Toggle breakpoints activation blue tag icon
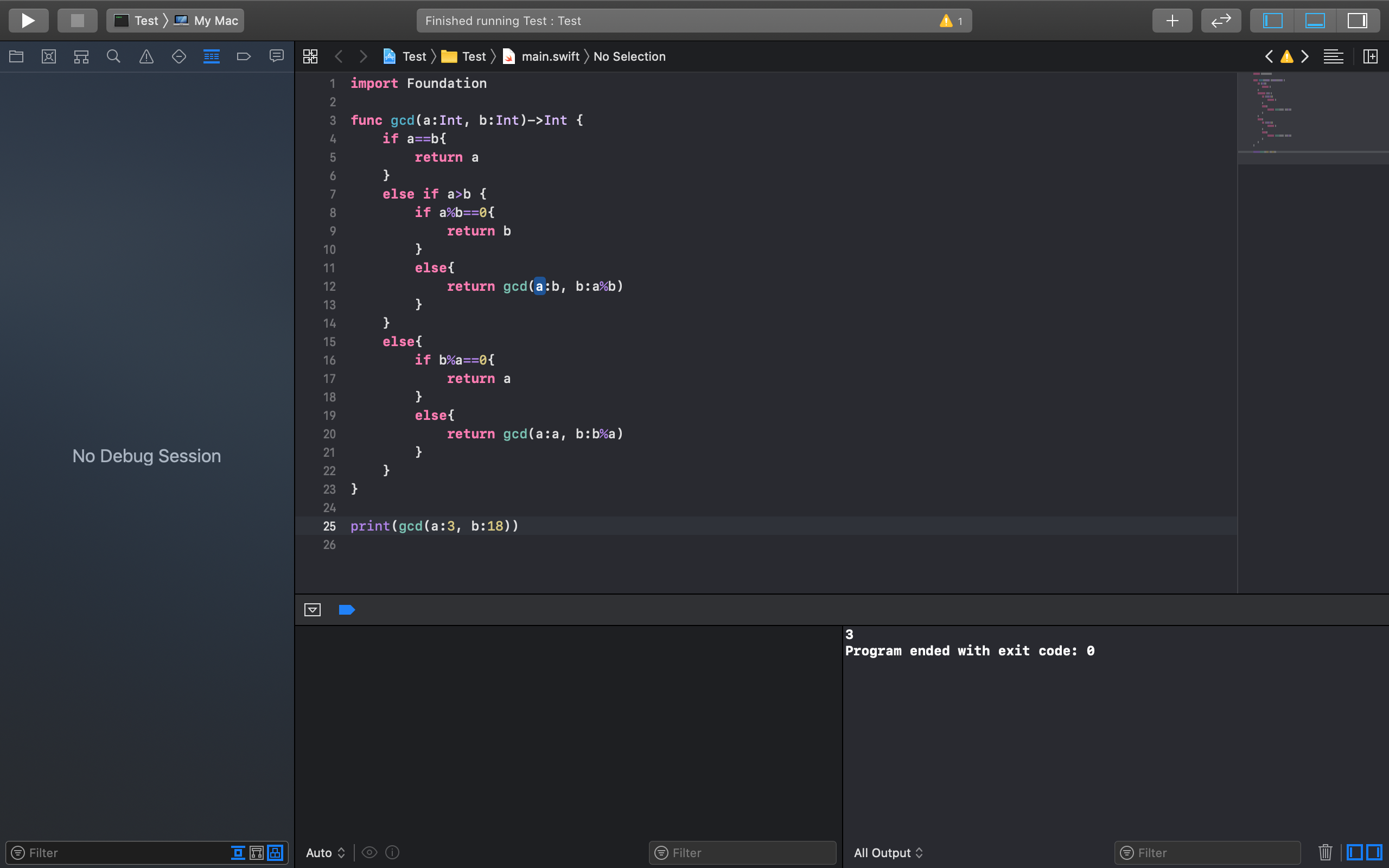1389x868 pixels. click(347, 610)
